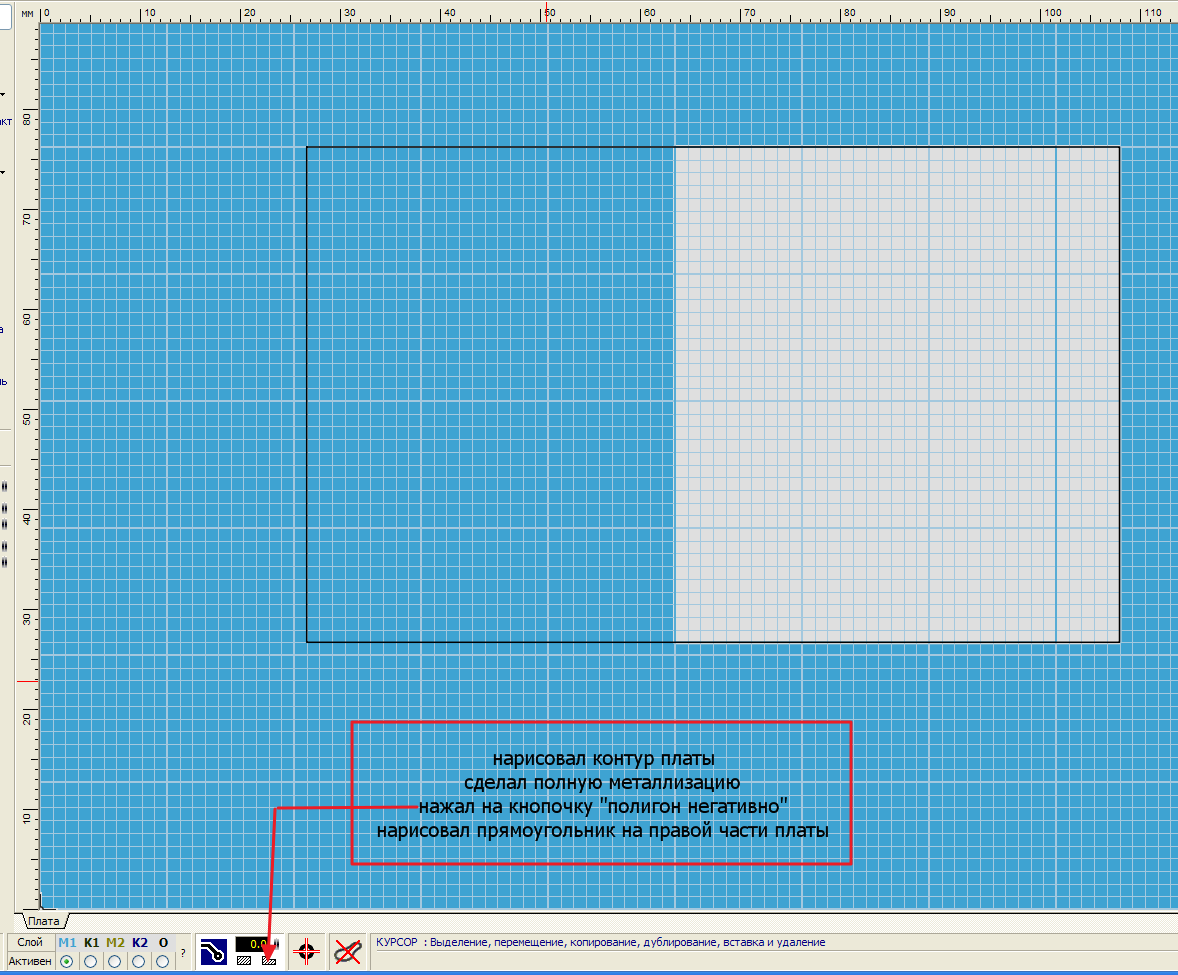Image resolution: width=1178 pixels, height=975 pixels.
Task: Click the left hatched cutout area icon
Action: click(244, 961)
